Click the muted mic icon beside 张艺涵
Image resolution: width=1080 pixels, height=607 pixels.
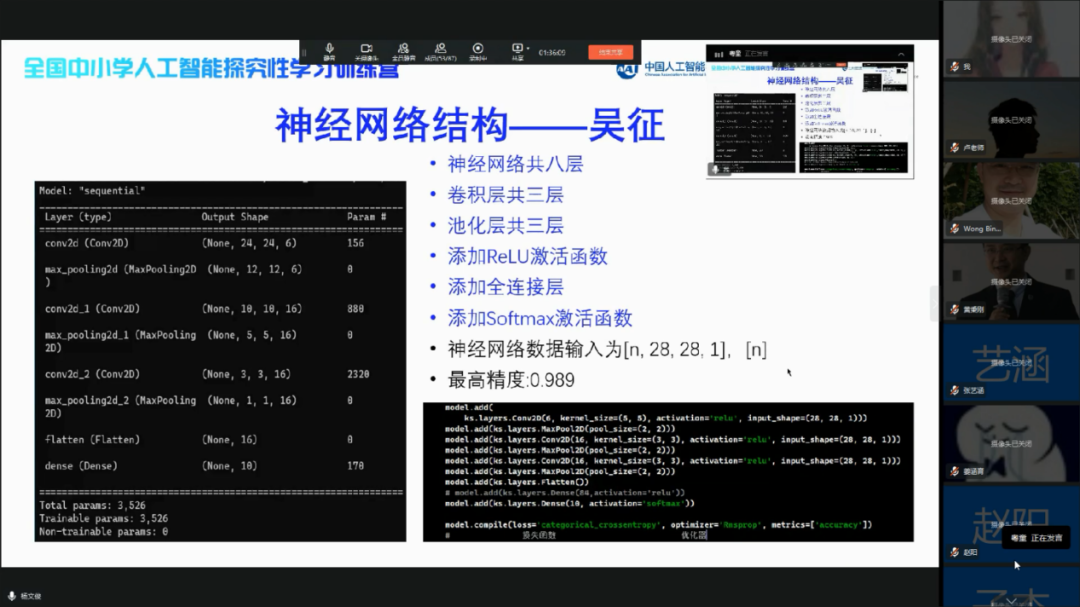(x=955, y=391)
